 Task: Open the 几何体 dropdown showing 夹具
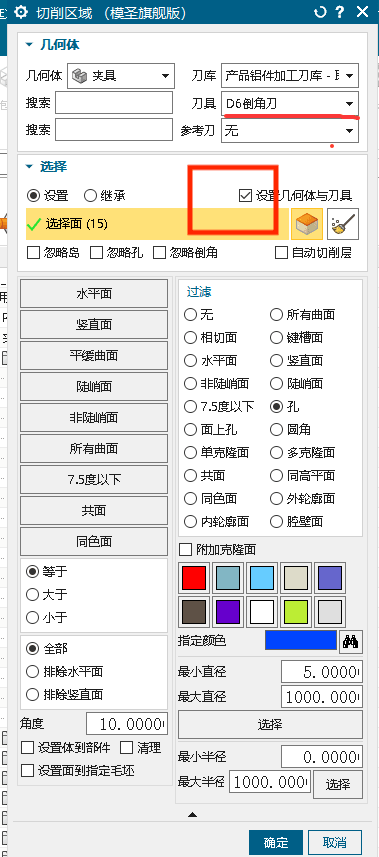pyautogui.click(x=121, y=75)
